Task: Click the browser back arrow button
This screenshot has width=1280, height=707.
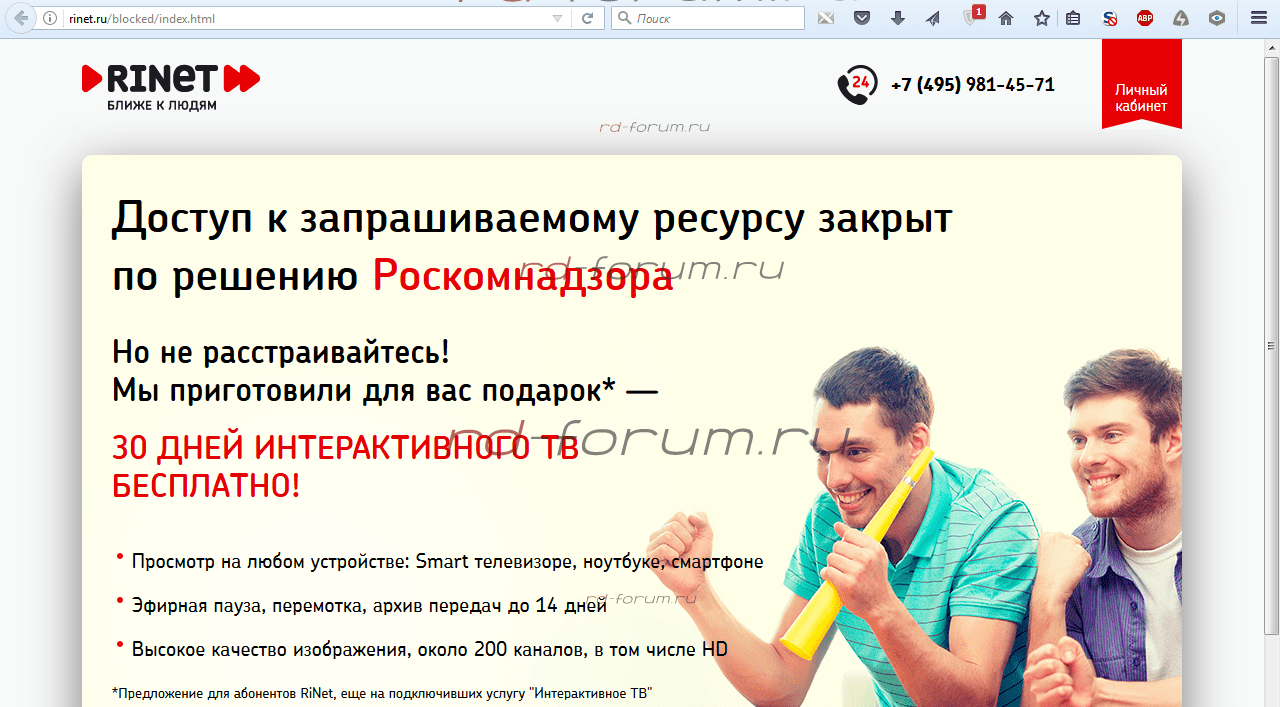Action: (x=20, y=18)
